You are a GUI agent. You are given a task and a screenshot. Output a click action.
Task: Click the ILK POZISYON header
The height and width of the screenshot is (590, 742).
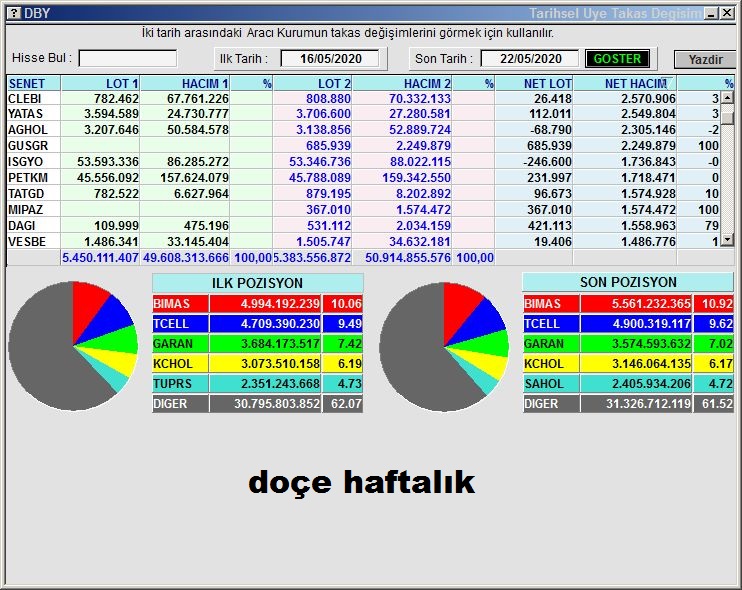click(257, 283)
